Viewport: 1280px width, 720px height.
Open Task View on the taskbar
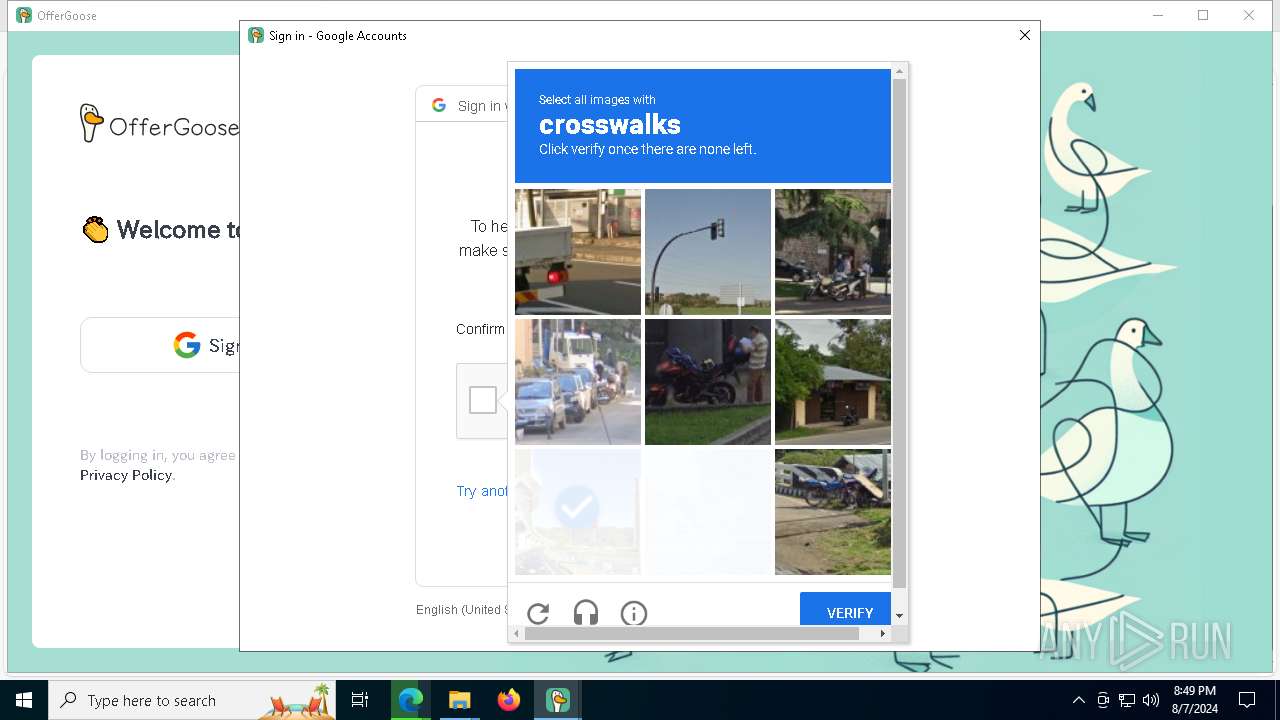click(360, 700)
